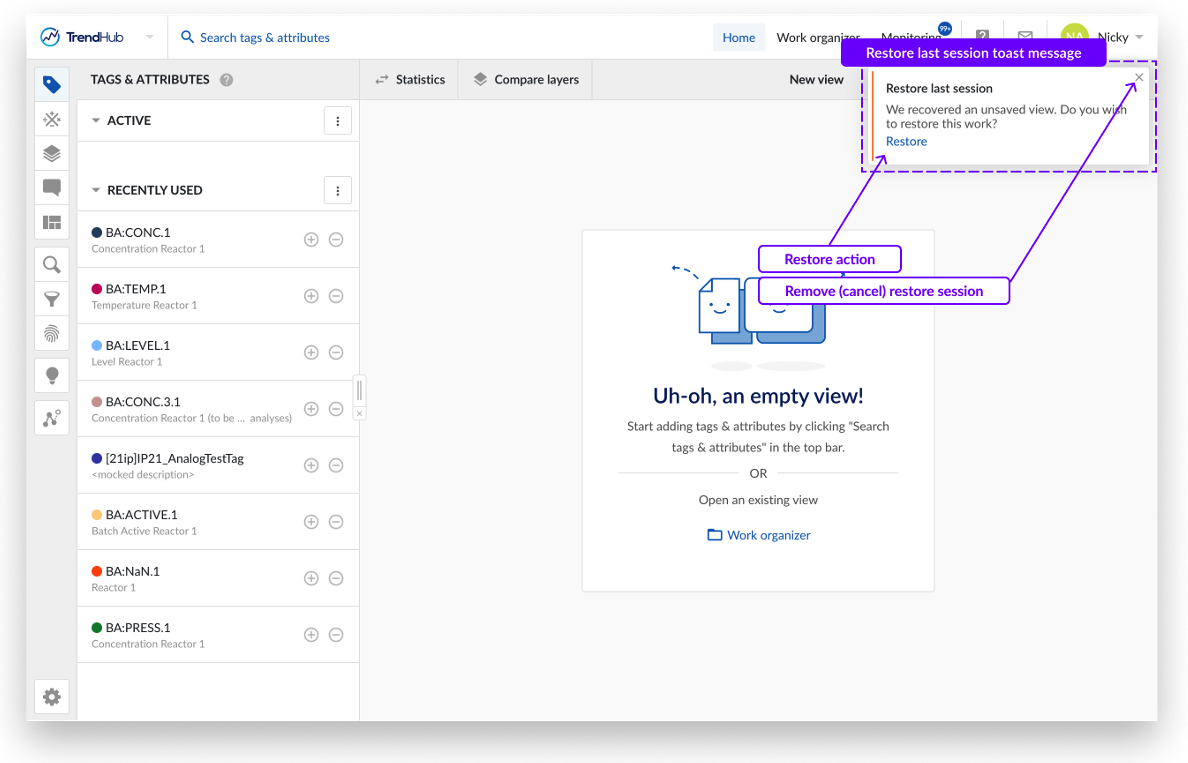Open the context items snowflake icon in sidebar

(52, 120)
